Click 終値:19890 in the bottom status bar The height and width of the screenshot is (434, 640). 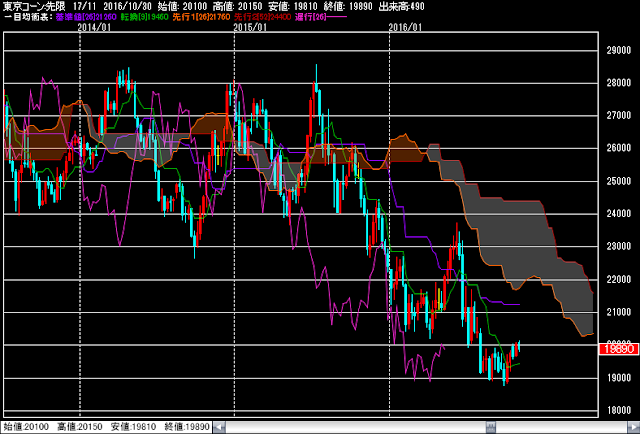(x=187, y=427)
